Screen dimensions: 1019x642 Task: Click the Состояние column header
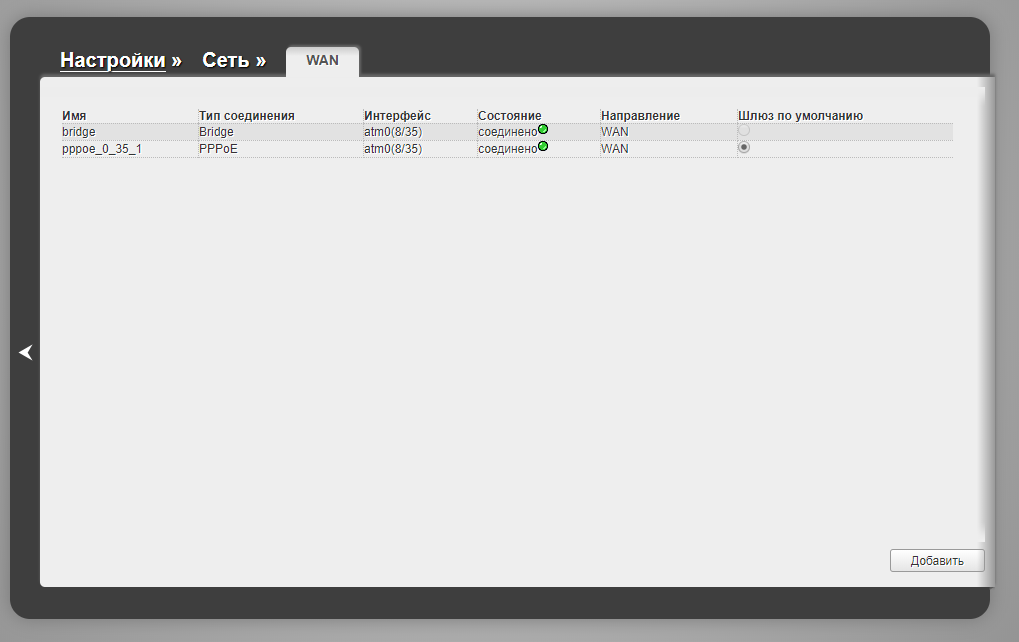(x=510, y=116)
